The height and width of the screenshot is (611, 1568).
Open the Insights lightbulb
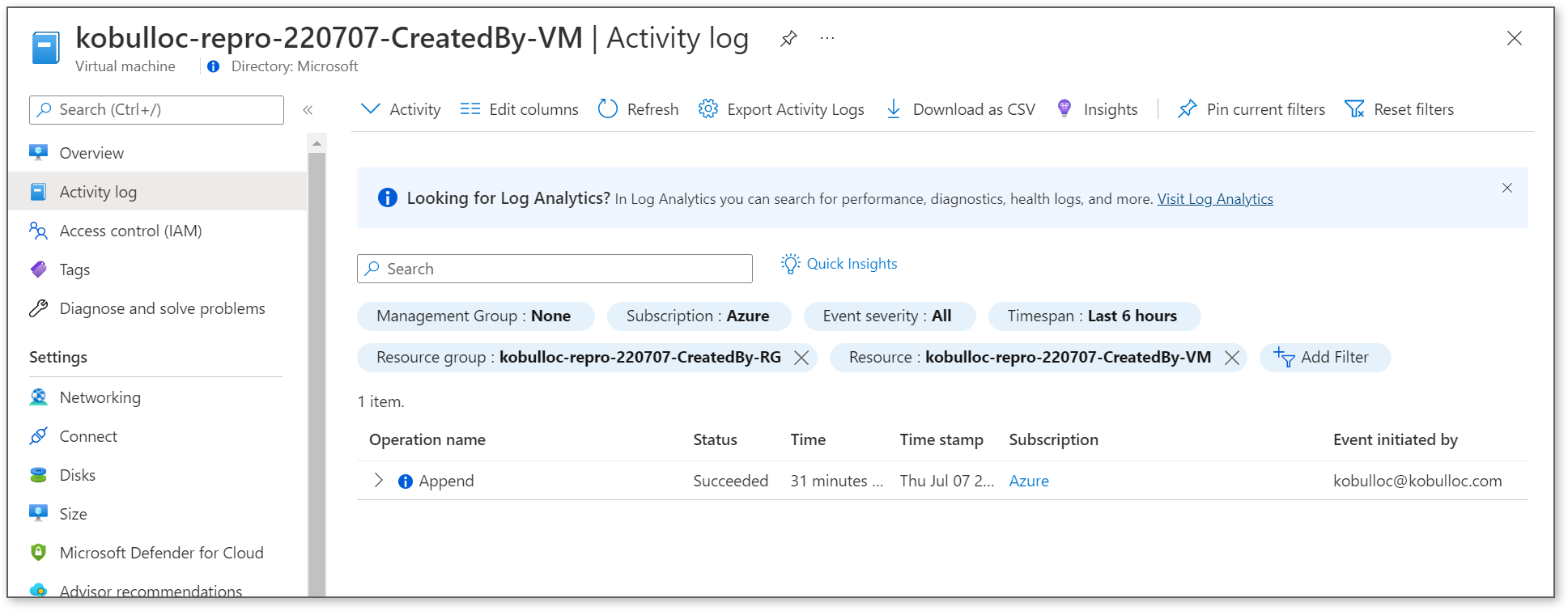1097,109
